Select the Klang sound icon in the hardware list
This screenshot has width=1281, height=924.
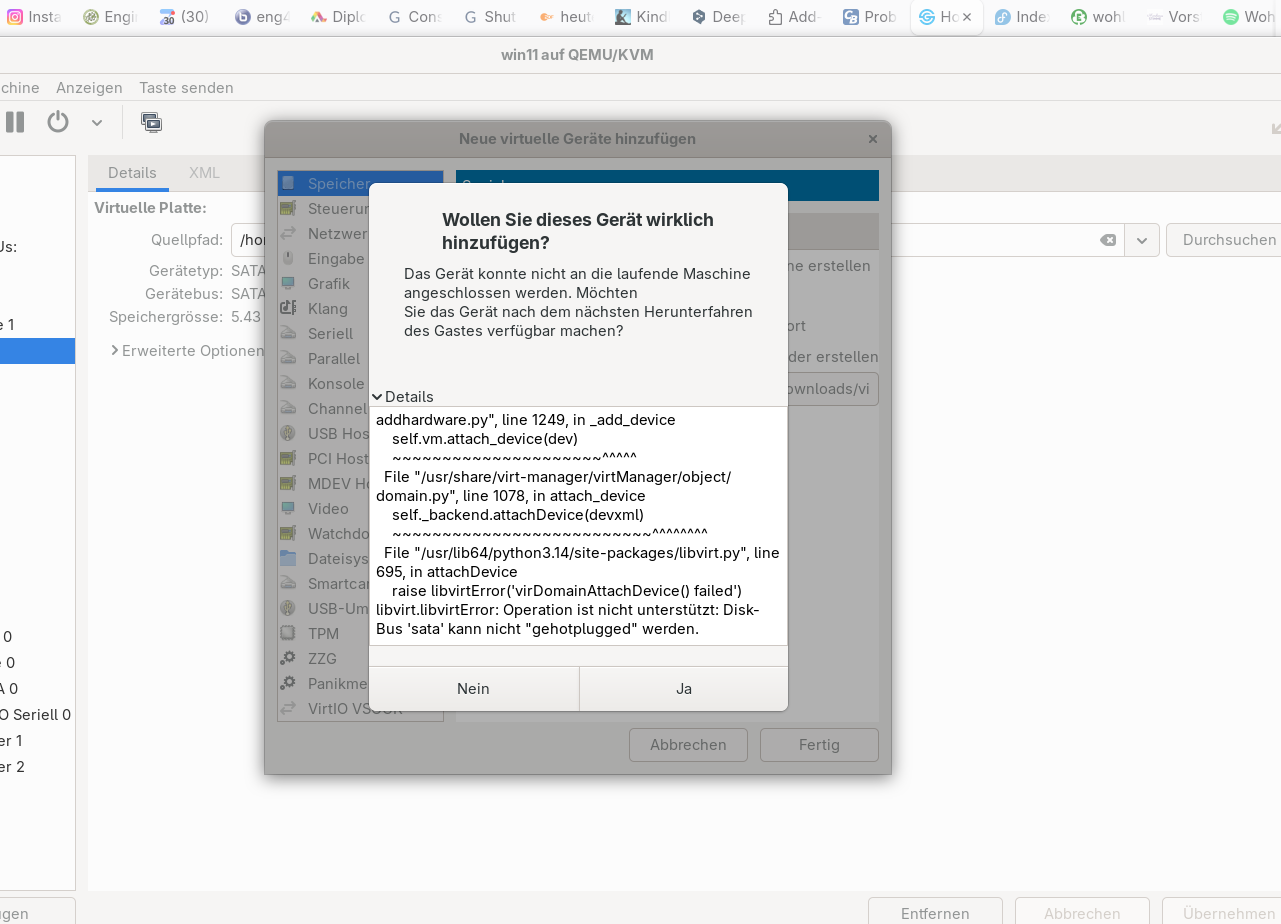coord(288,308)
